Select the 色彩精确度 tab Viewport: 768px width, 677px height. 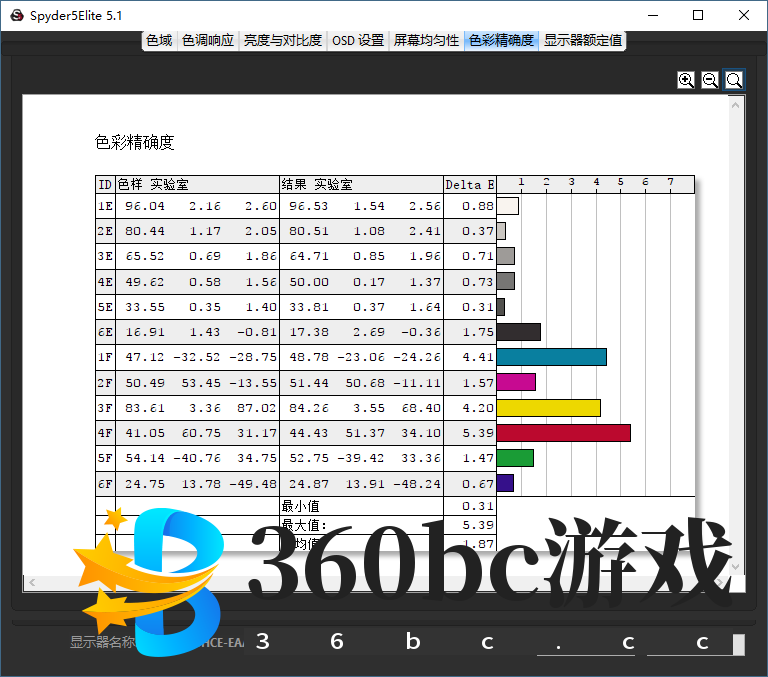click(501, 41)
